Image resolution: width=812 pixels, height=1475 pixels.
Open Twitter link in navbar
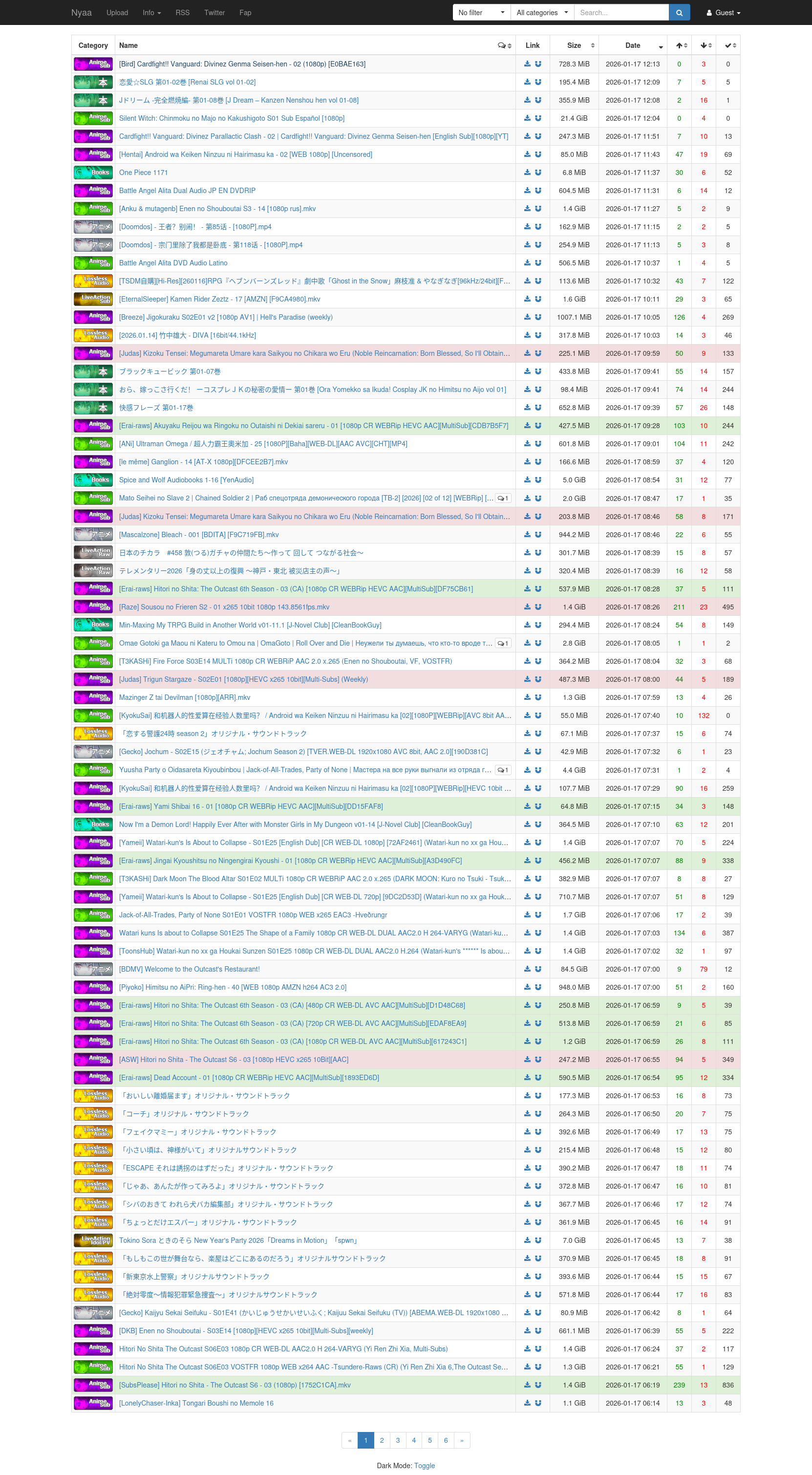click(214, 13)
